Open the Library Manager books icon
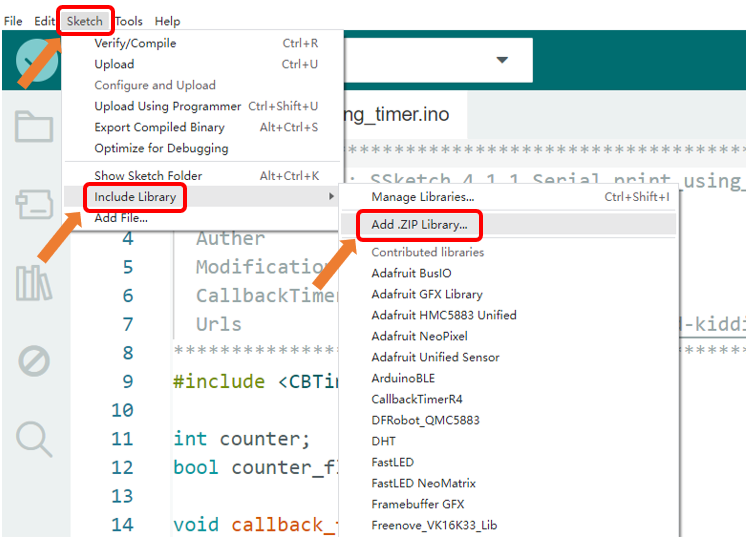This screenshot has height=548, width=752. [x=34, y=283]
